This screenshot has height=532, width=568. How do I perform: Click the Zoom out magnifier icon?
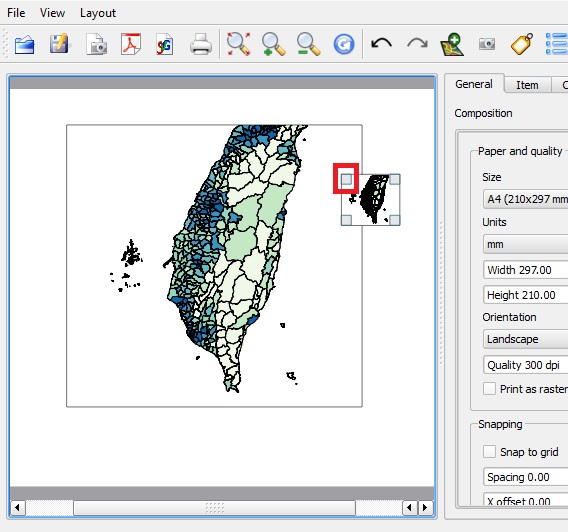tap(308, 44)
